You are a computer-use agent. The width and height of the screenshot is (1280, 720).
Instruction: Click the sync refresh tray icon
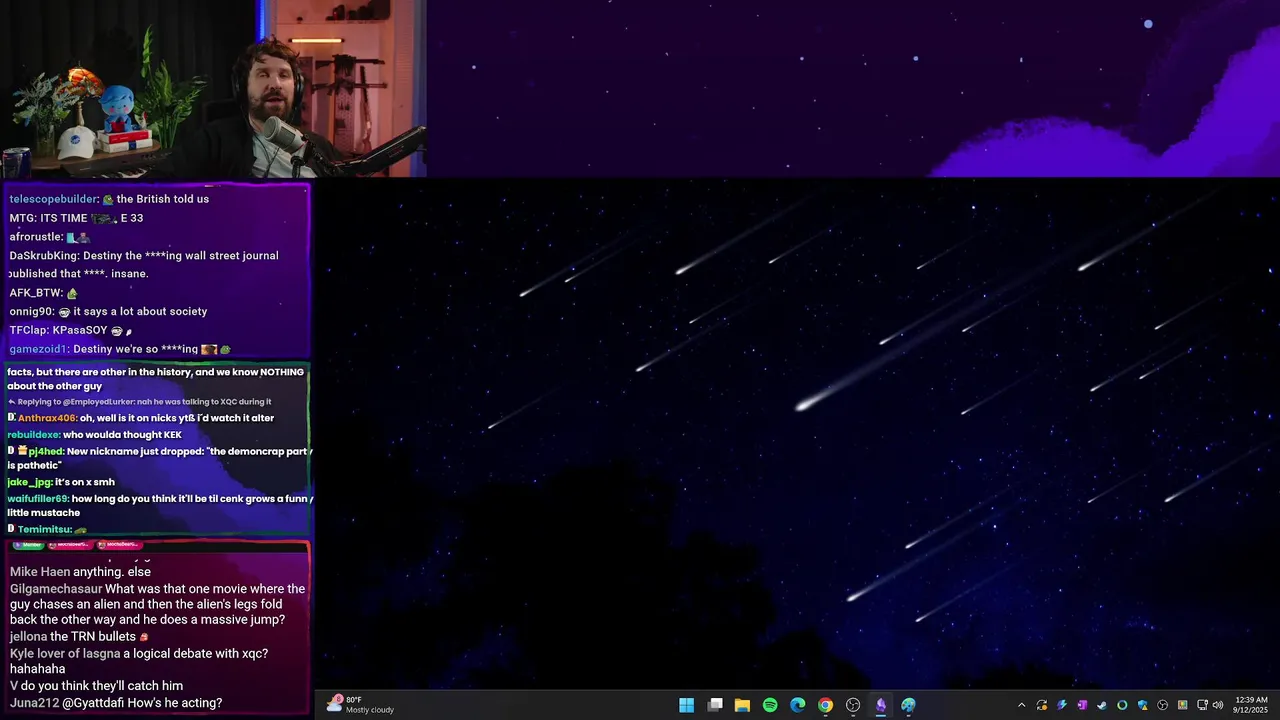(1042, 705)
